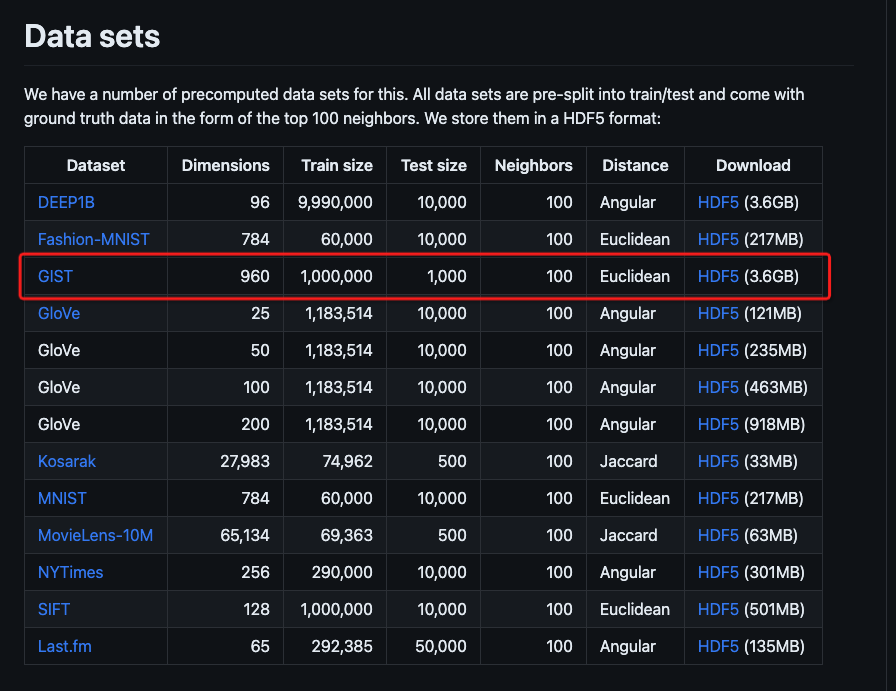Image resolution: width=896 pixels, height=691 pixels.
Task: Open the GloVe dataset link
Action: click(59, 313)
